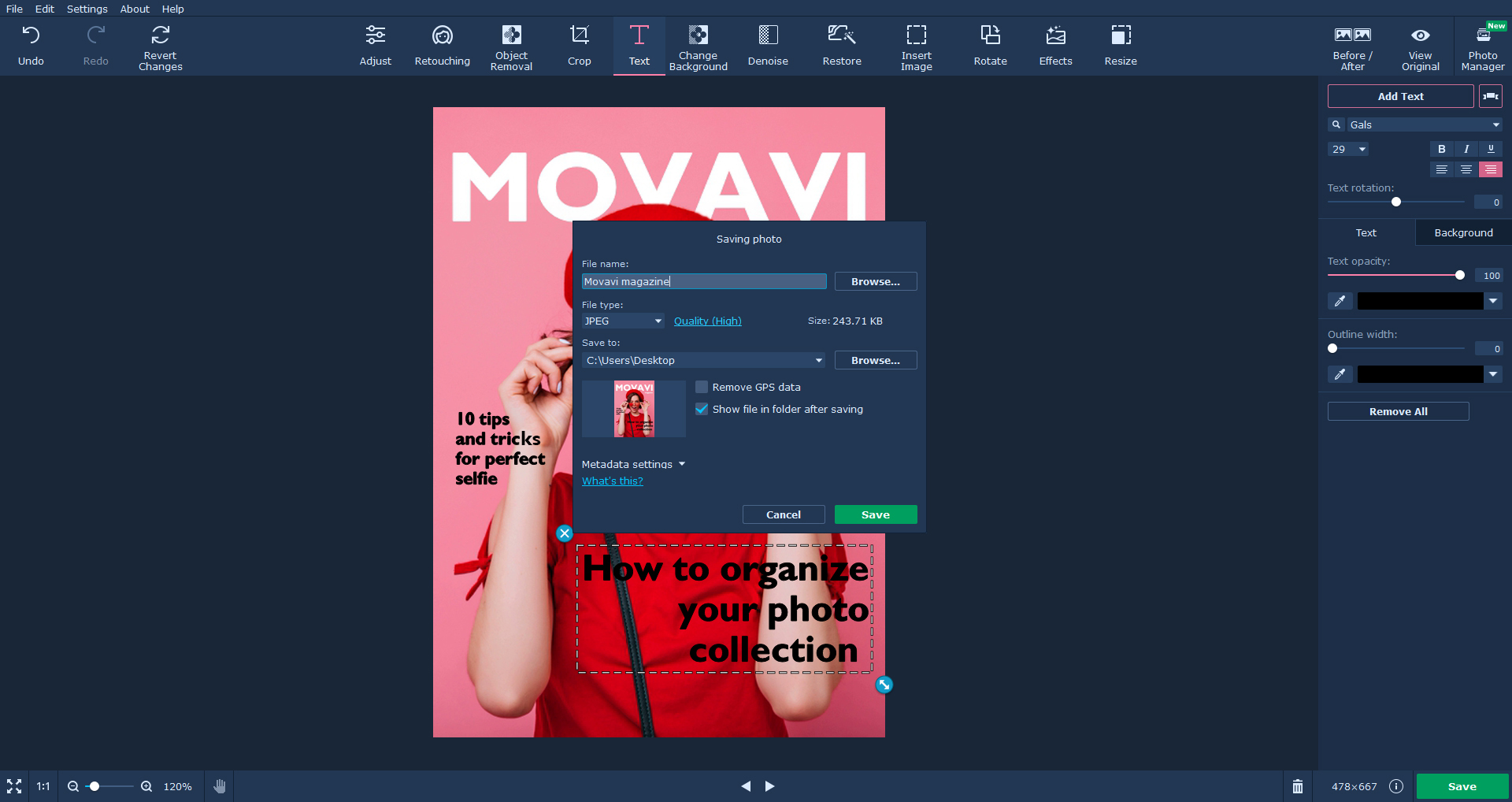
Task: Align text center
Action: tap(1466, 169)
